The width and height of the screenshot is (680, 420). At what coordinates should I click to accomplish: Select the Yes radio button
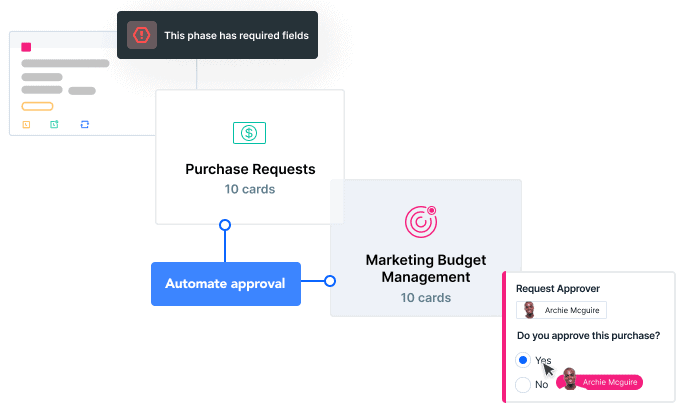point(523,360)
